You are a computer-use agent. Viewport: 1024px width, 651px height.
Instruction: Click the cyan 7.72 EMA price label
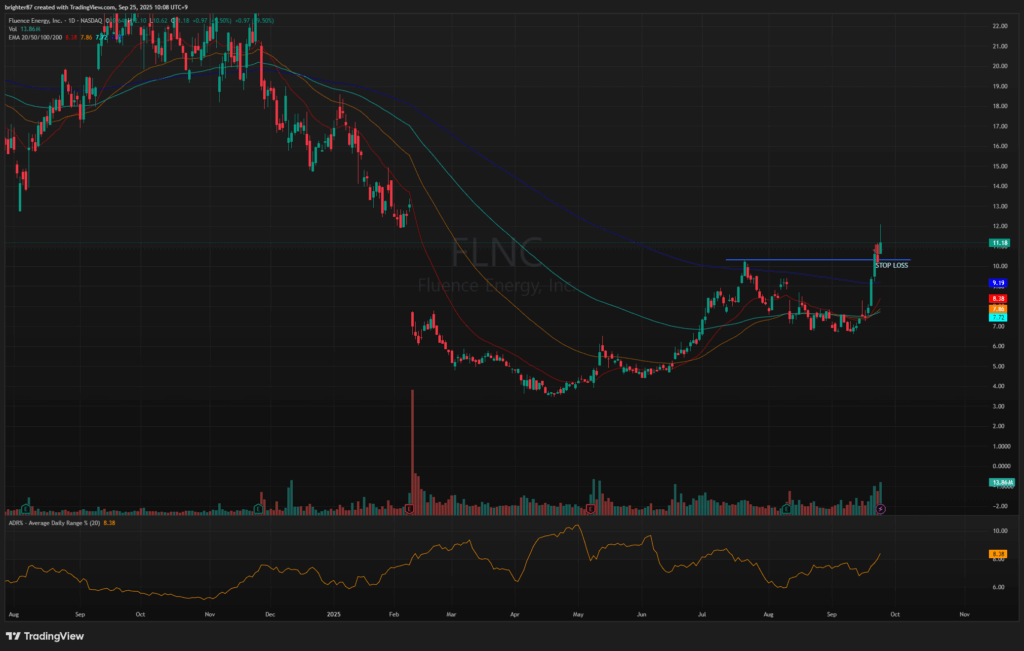coord(999,317)
